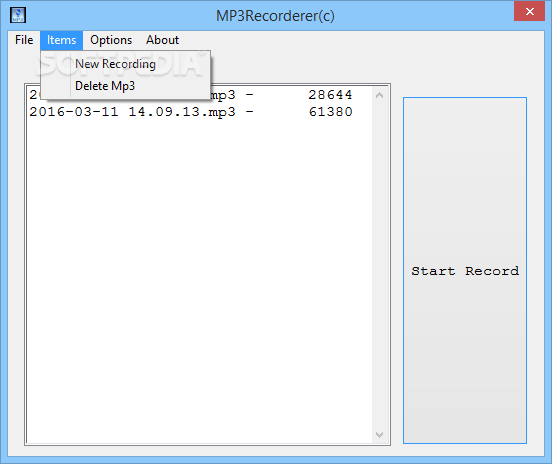Choose Delete Mp3 menu entry

click(126, 86)
